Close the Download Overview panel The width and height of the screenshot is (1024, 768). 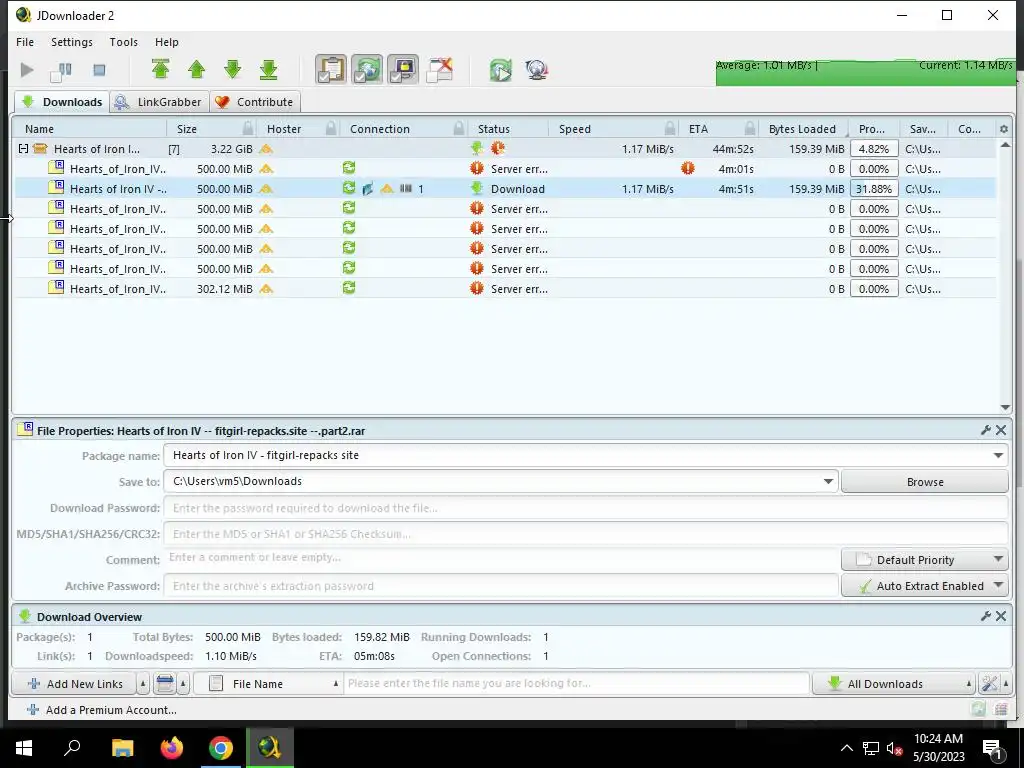pos(1001,616)
